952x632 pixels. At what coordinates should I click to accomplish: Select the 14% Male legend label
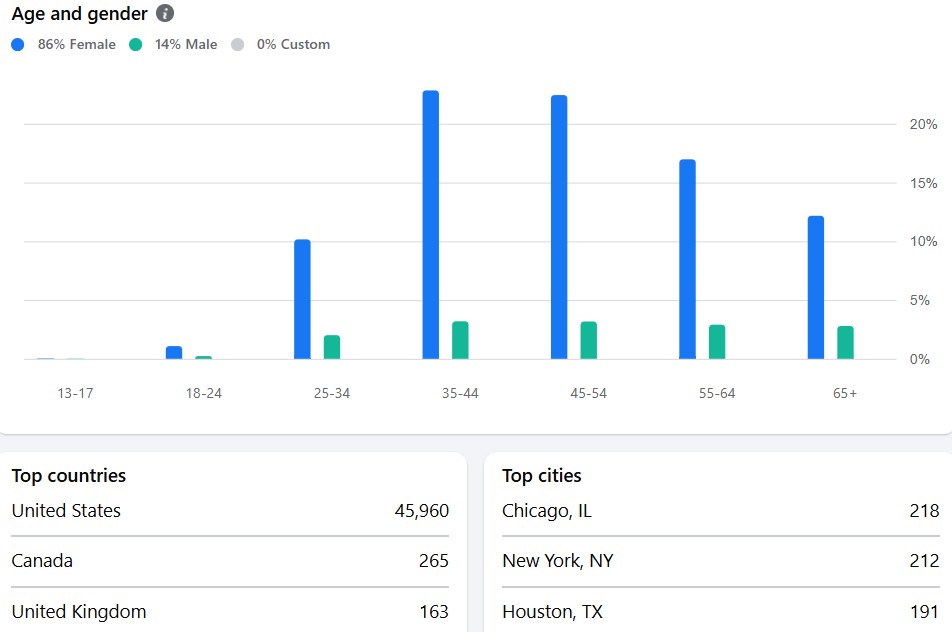[x=185, y=45]
